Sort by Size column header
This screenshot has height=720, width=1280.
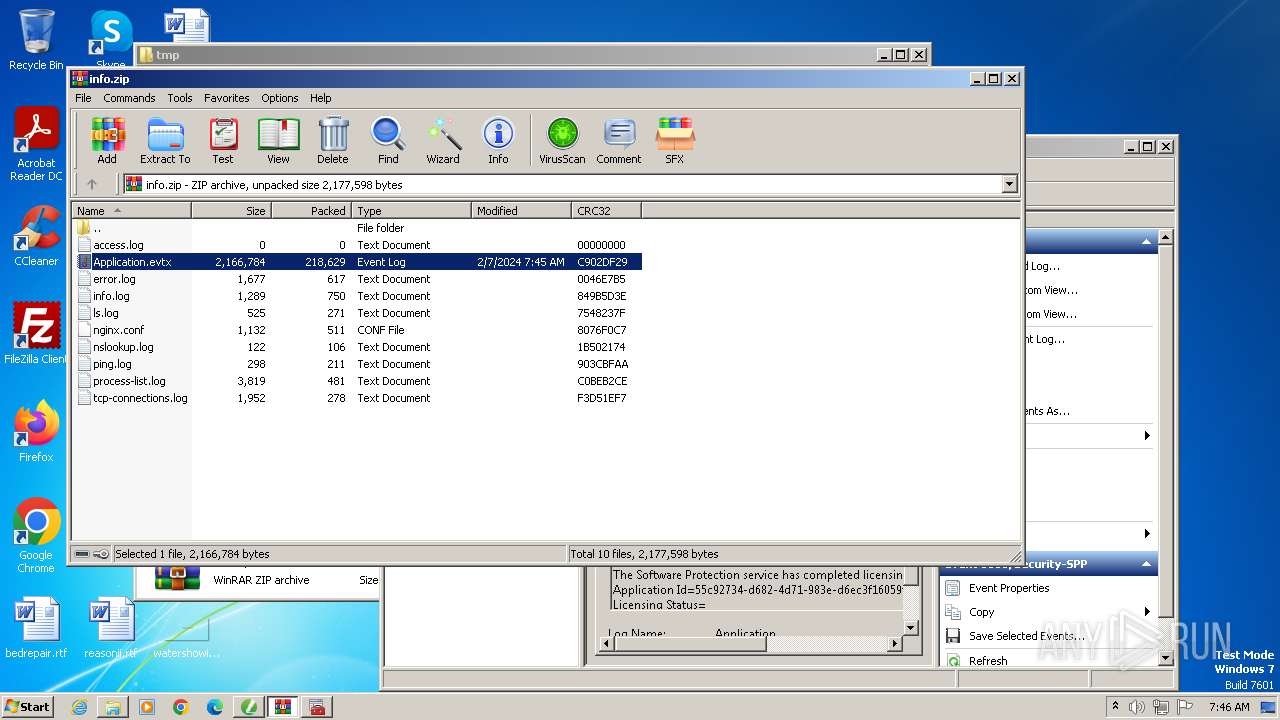231,210
